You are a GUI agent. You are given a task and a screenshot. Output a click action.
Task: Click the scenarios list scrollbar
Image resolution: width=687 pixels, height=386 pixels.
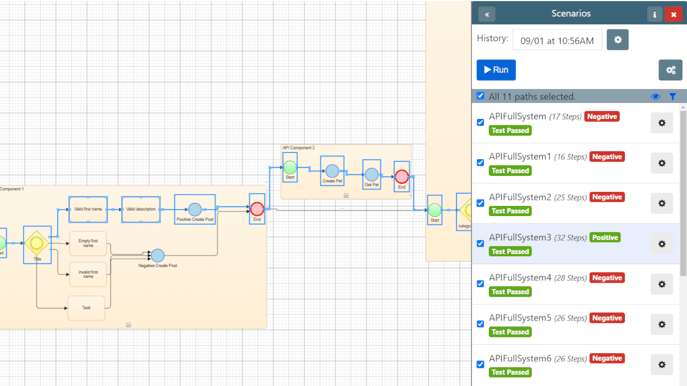coord(683,193)
